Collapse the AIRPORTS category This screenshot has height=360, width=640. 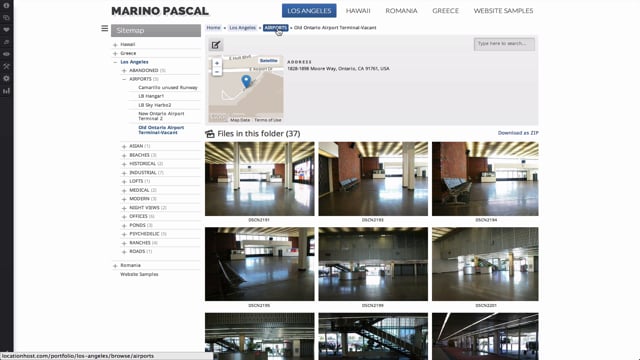(124, 79)
